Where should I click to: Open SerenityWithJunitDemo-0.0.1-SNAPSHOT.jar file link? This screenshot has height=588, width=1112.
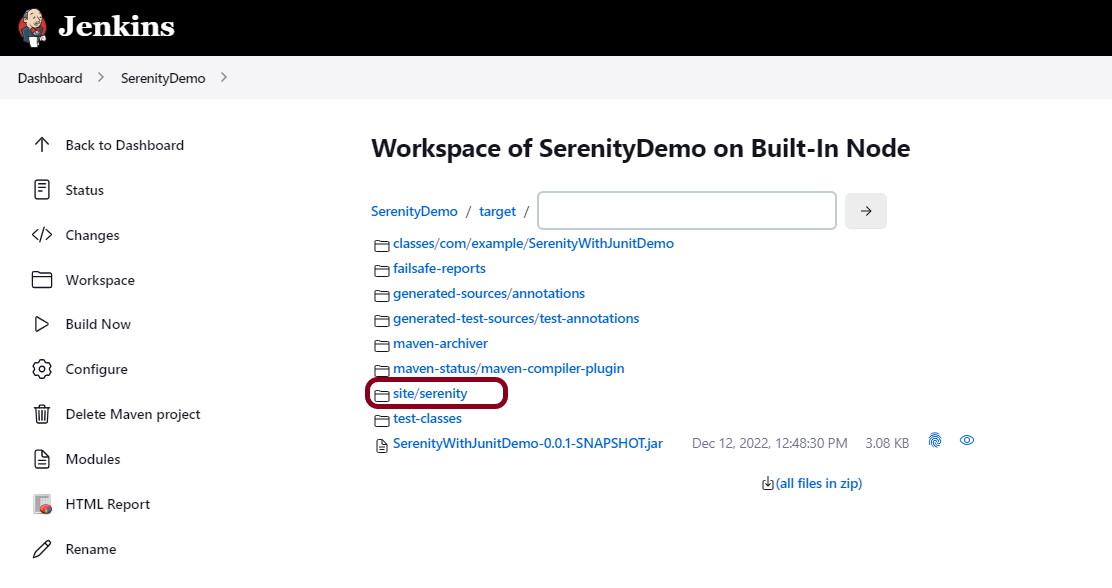pos(527,443)
